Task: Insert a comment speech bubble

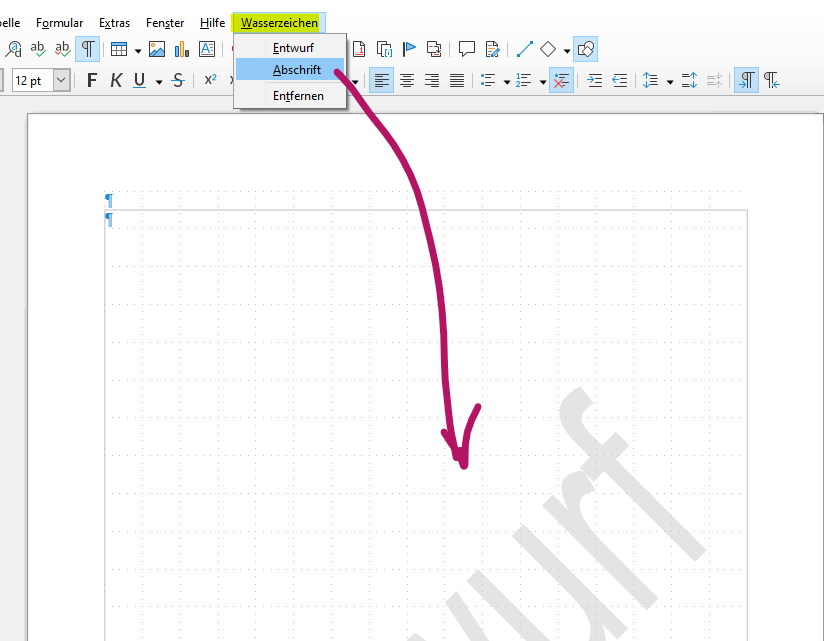Action: [x=467, y=49]
